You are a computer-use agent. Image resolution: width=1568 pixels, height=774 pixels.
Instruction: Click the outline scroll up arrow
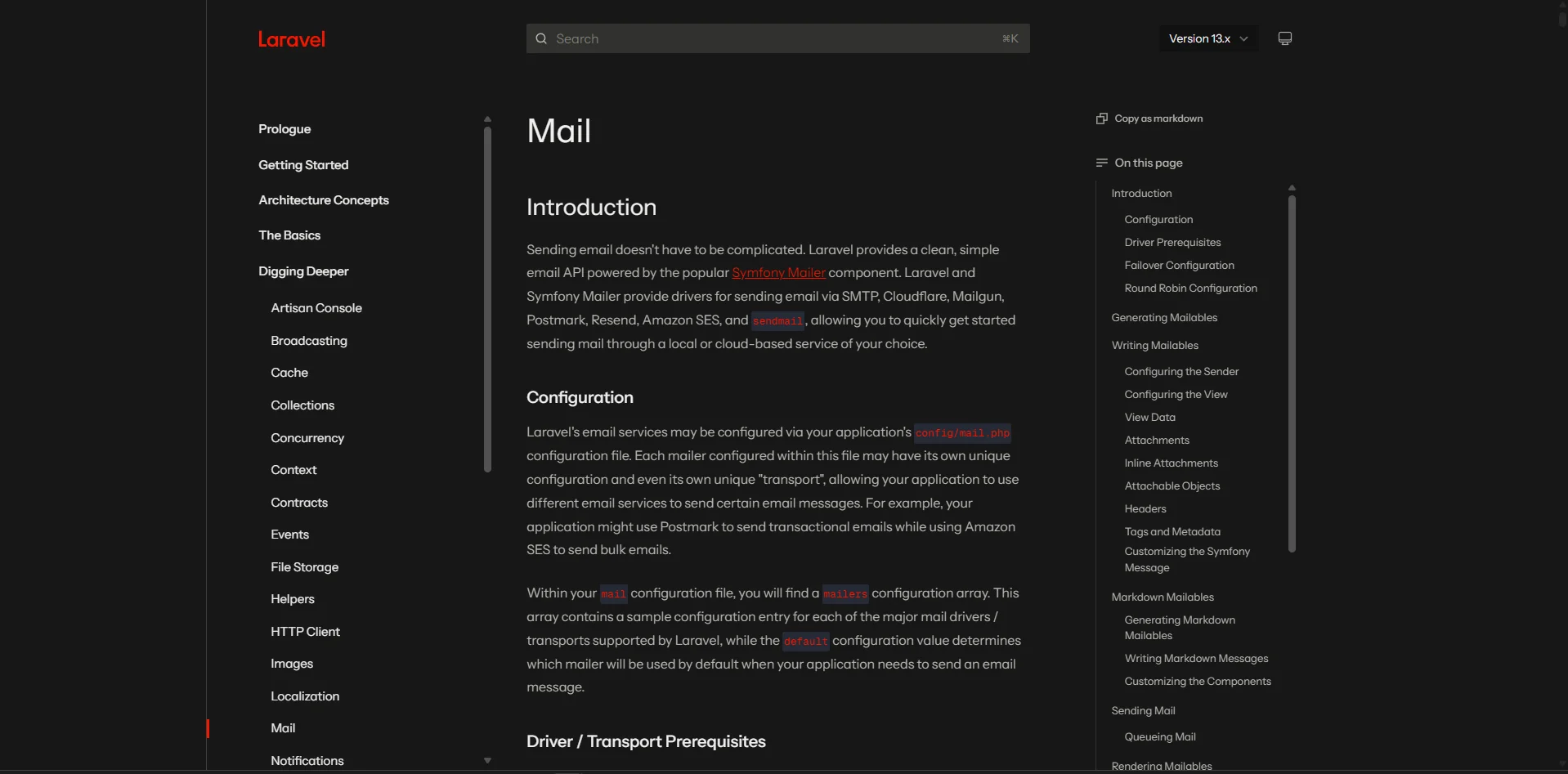(1292, 188)
